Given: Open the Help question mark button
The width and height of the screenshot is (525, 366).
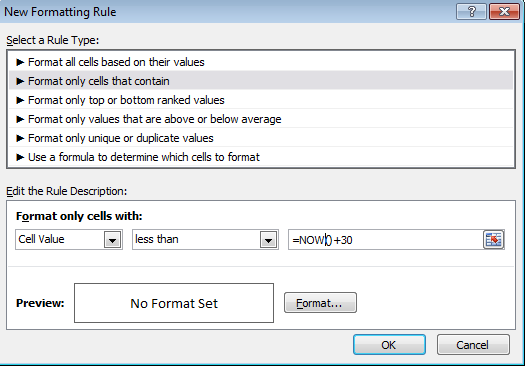Looking at the screenshot, I should pyautogui.click(x=471, y=12).
